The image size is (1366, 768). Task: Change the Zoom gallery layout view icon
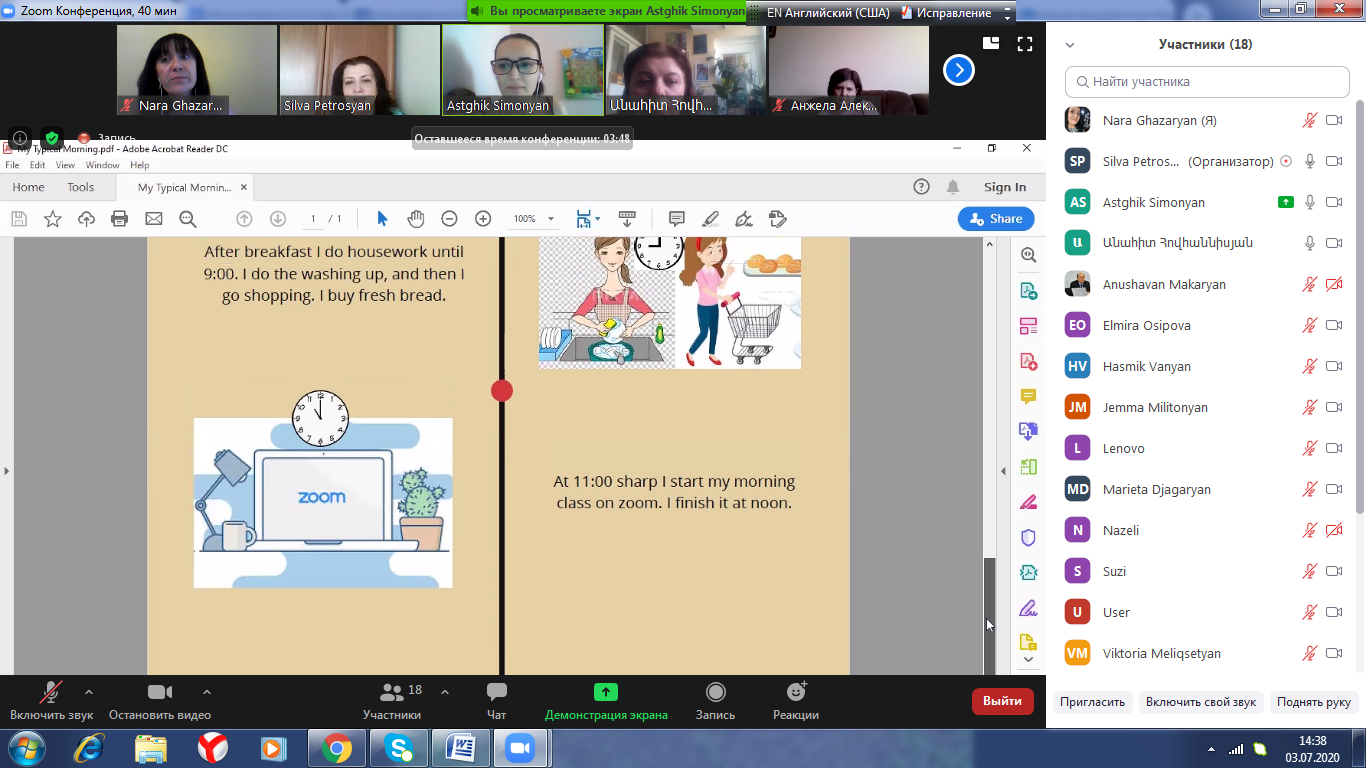click(991, 43)
